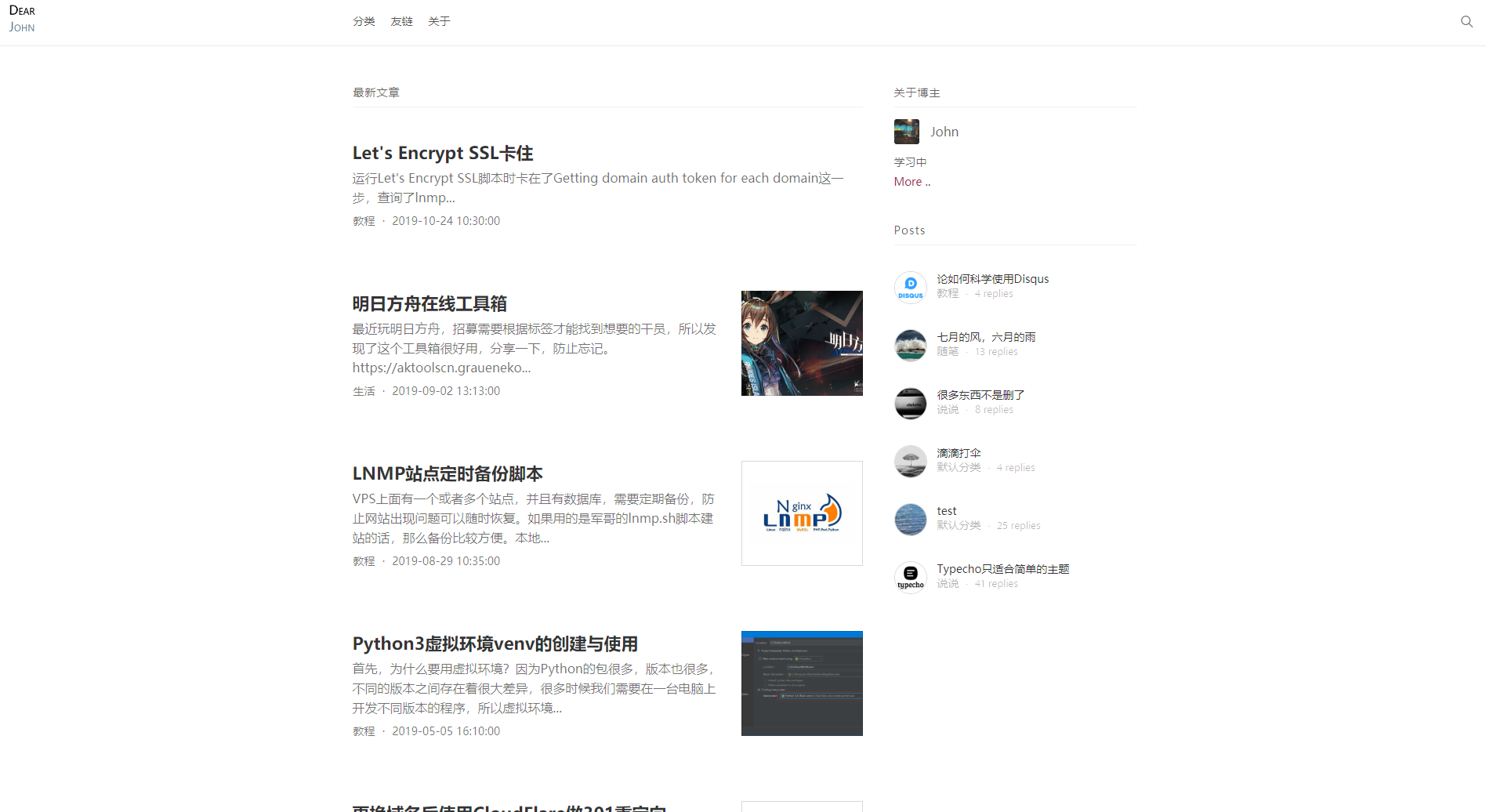Click the umbrella avatar for 滴滴打伞
Viewport: 1486px width, 812px height.
coord(911,461)
